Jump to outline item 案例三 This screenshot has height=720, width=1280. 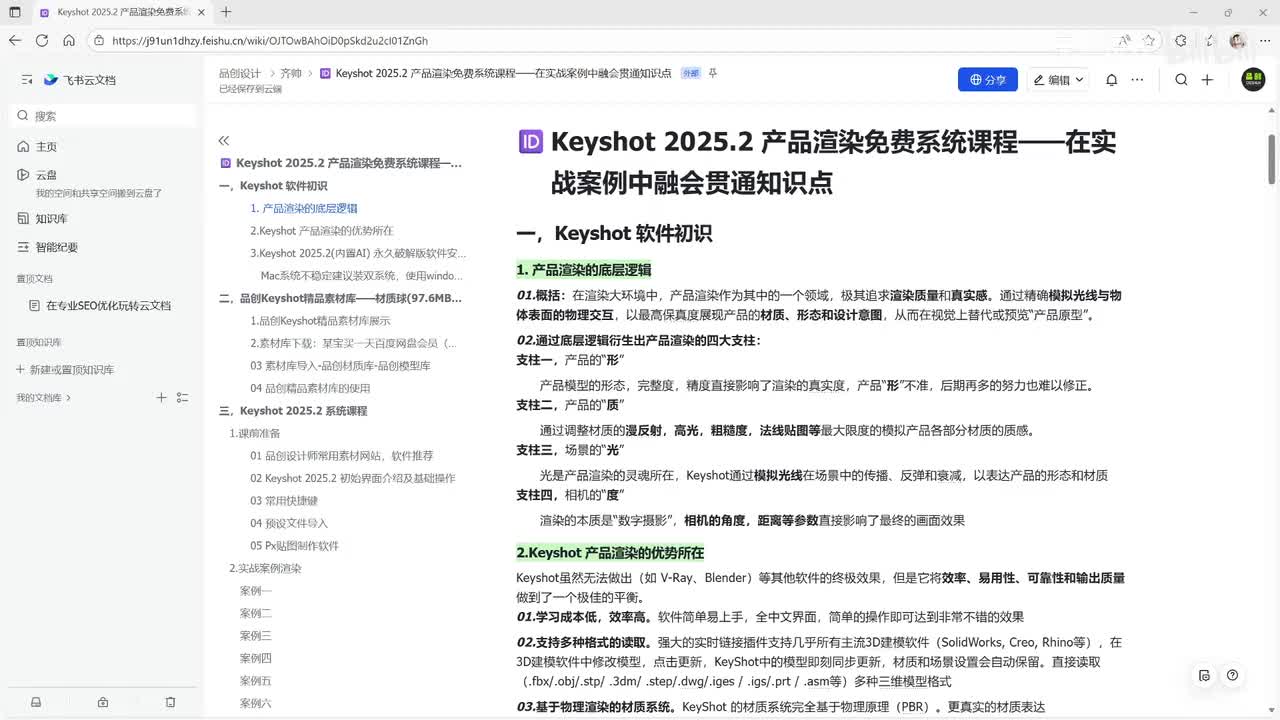[255, 636]
